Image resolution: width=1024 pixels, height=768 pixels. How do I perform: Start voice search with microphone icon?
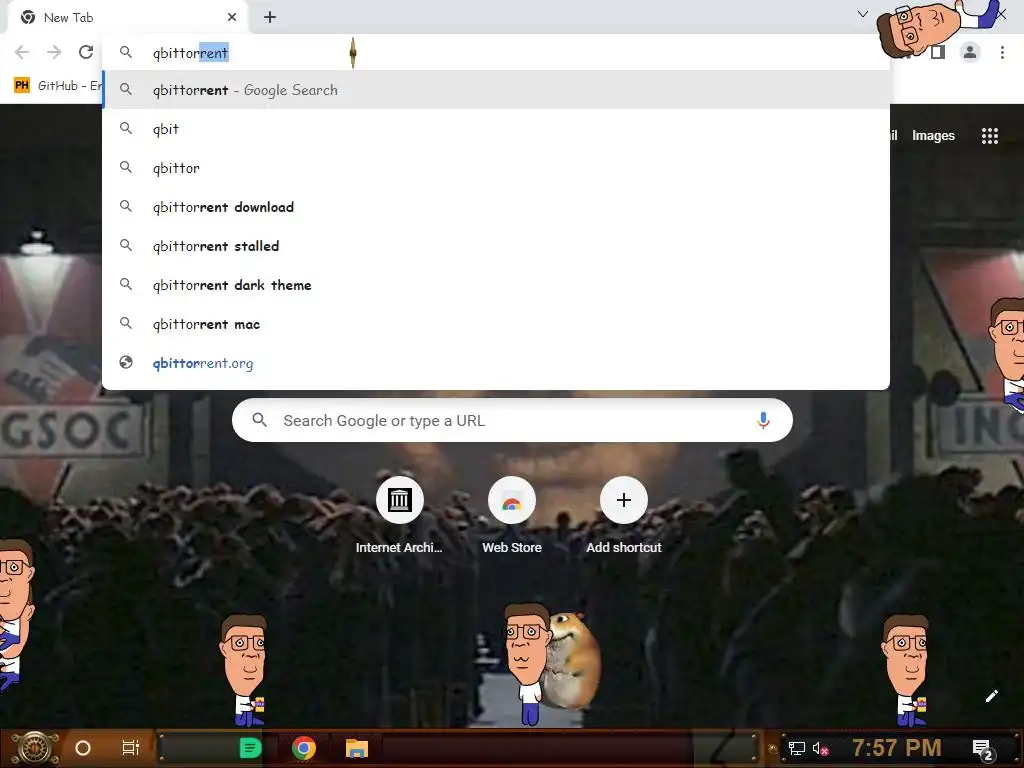coord(763,421)
